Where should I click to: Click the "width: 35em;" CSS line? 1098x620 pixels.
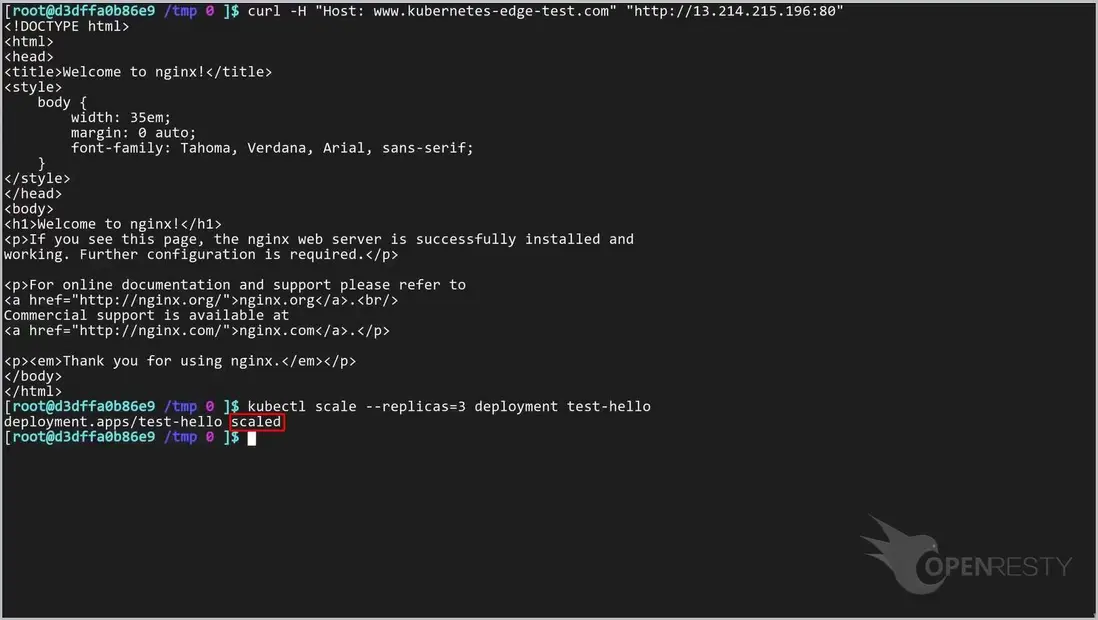pyautogui.click(x=121, y=117)
